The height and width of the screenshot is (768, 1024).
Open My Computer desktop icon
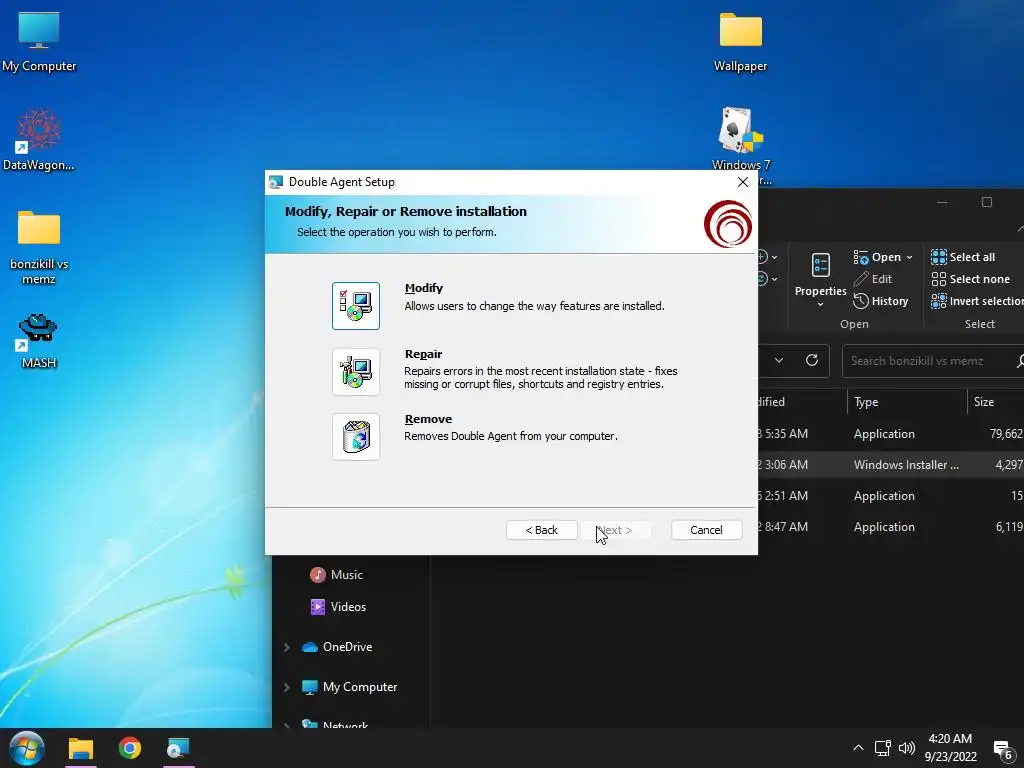tap(39, 42)
